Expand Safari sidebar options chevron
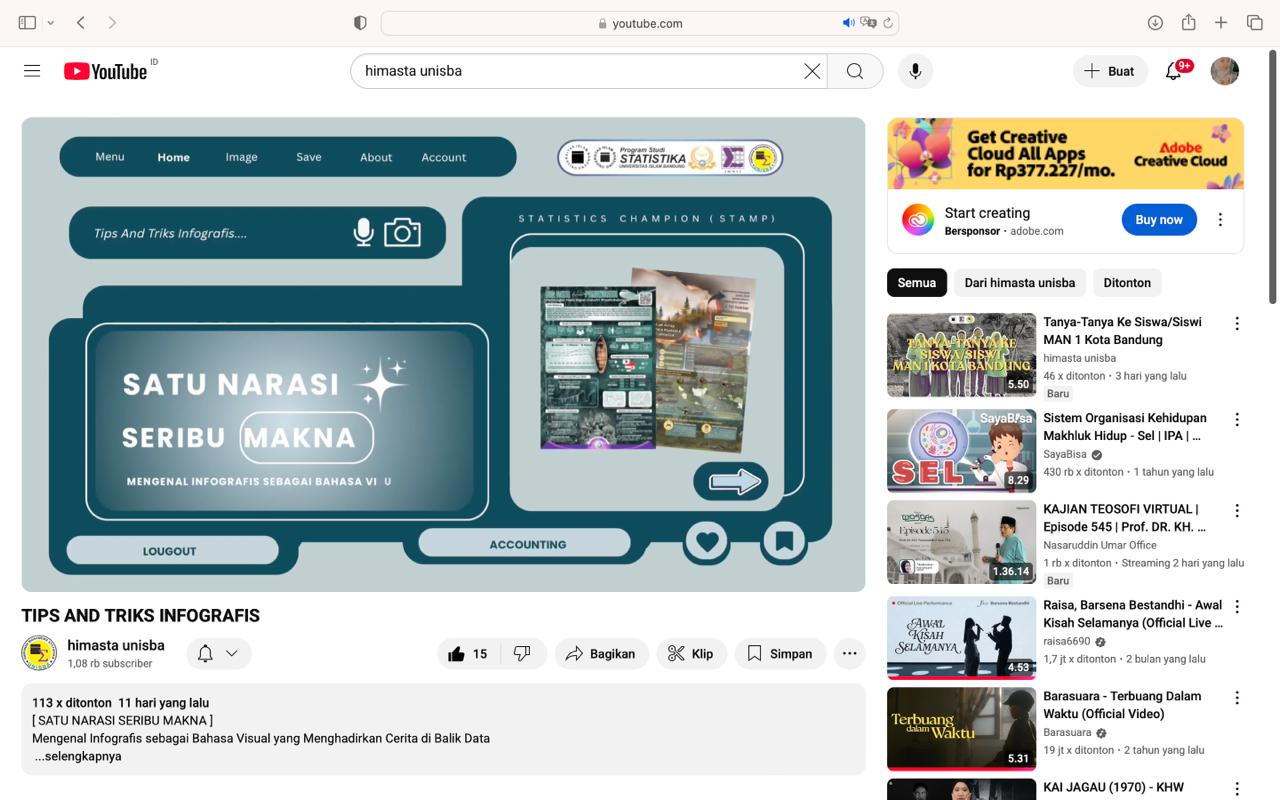The height and width of the screenshot is (800, 1280). (51, 23)
